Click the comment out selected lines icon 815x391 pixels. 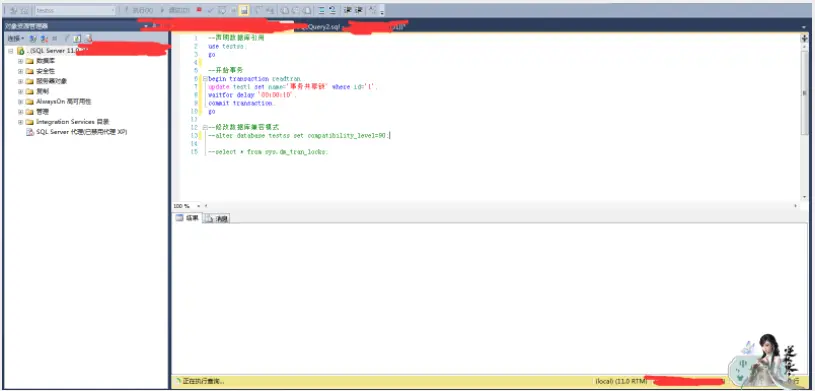[x=322, y=10]
